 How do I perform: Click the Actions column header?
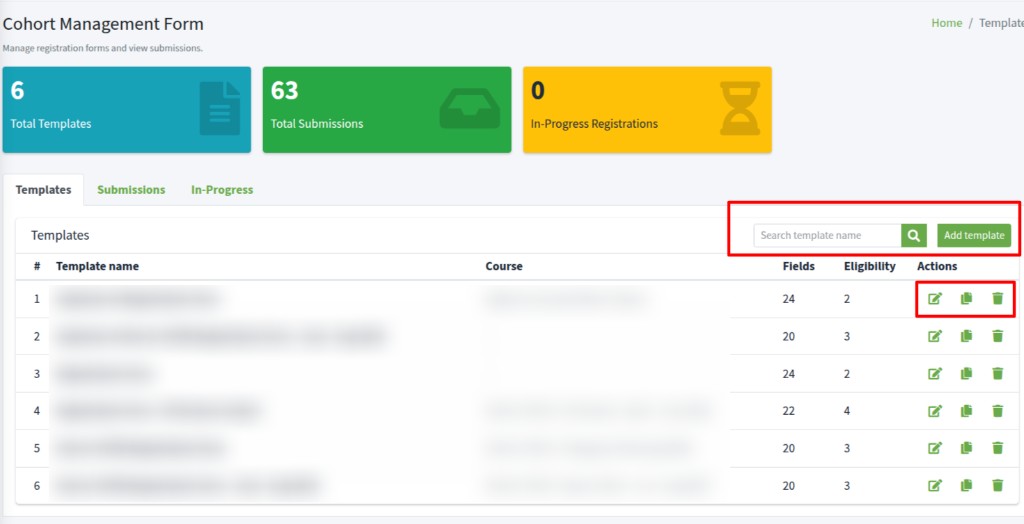point(937,267)
